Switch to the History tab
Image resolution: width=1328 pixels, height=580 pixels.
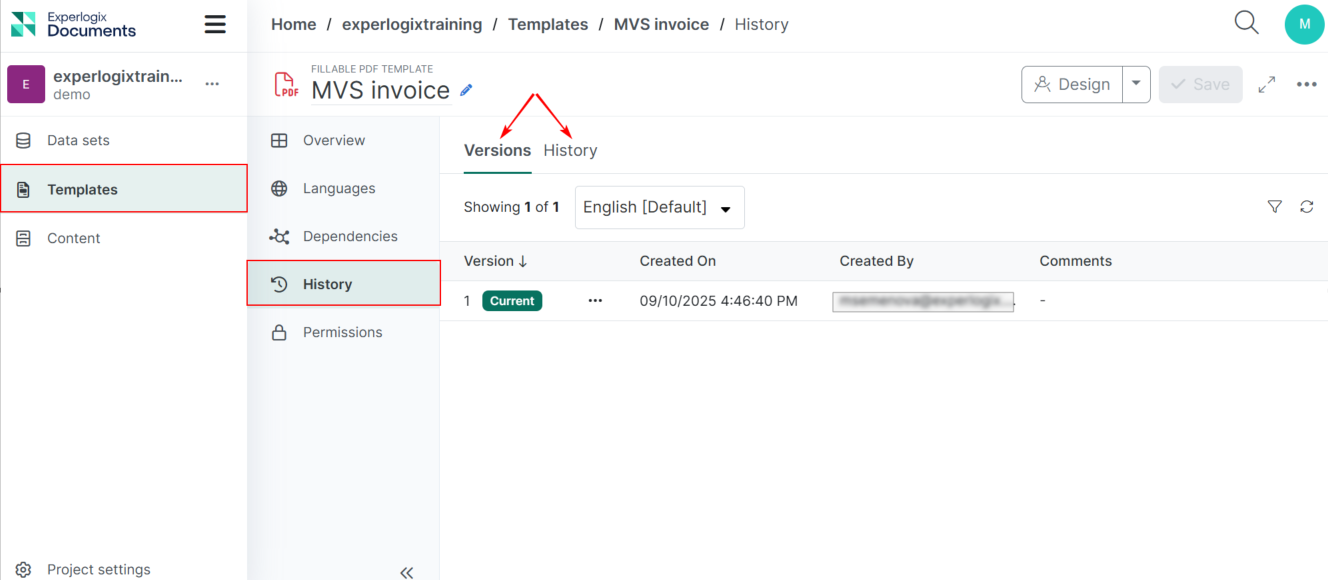570,150
